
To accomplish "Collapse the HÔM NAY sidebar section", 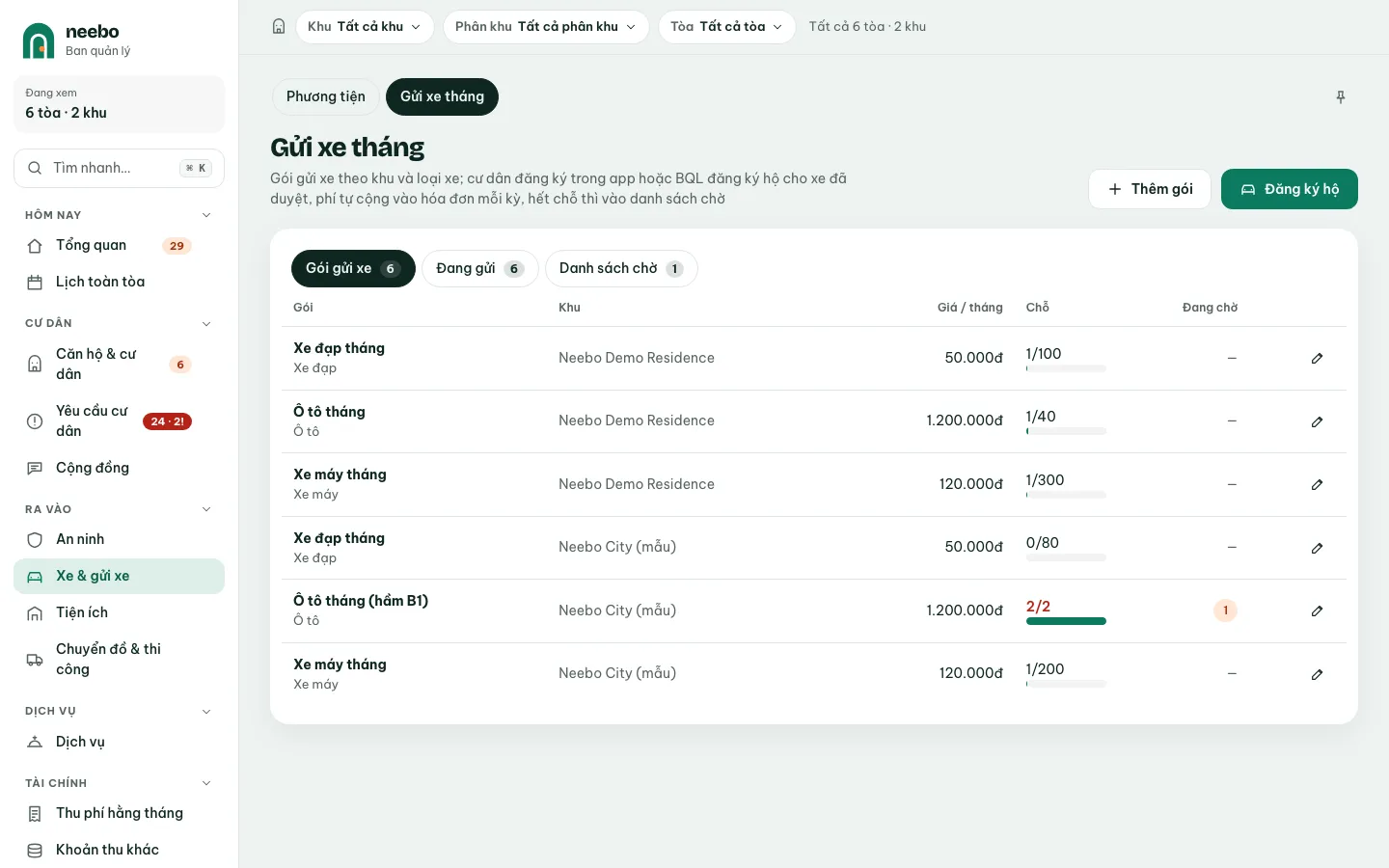I will pos(206,215).
